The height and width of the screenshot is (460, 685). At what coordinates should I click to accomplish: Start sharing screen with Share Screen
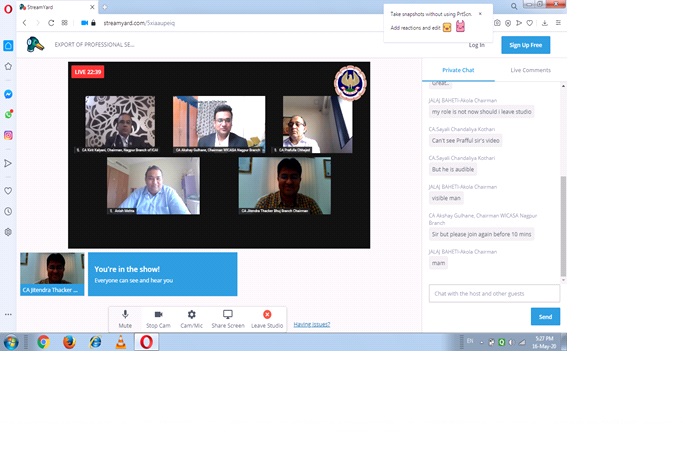click(228, 319)
